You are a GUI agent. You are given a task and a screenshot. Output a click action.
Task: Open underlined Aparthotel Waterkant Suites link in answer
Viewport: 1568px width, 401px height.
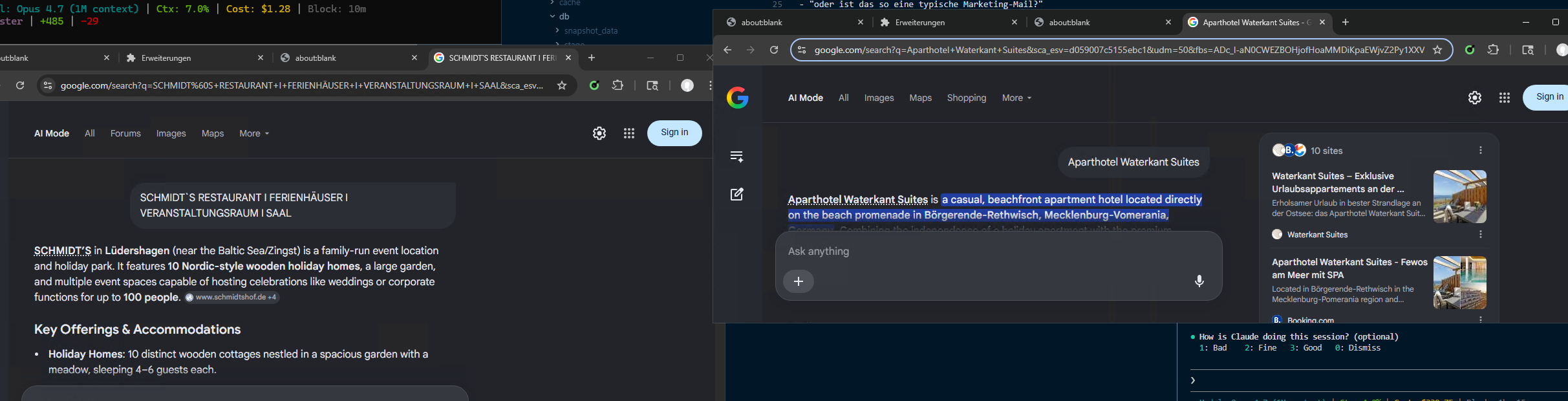pos(857,199)
